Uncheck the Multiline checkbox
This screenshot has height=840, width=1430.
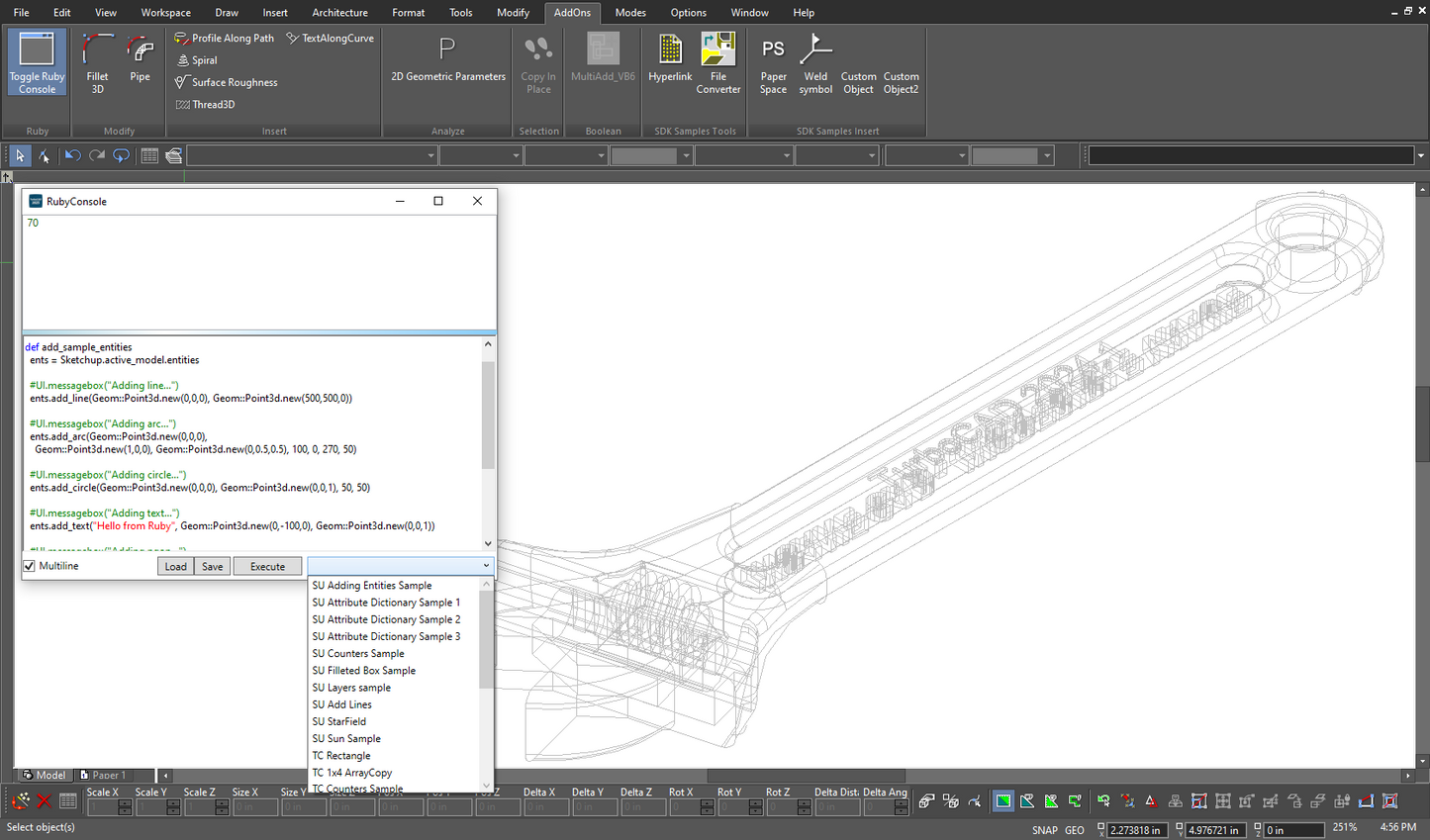[x=28, y=566]
